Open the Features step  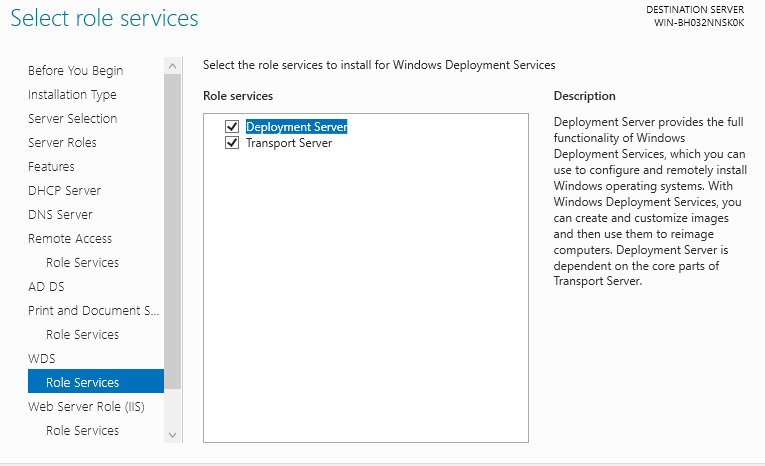51,167
